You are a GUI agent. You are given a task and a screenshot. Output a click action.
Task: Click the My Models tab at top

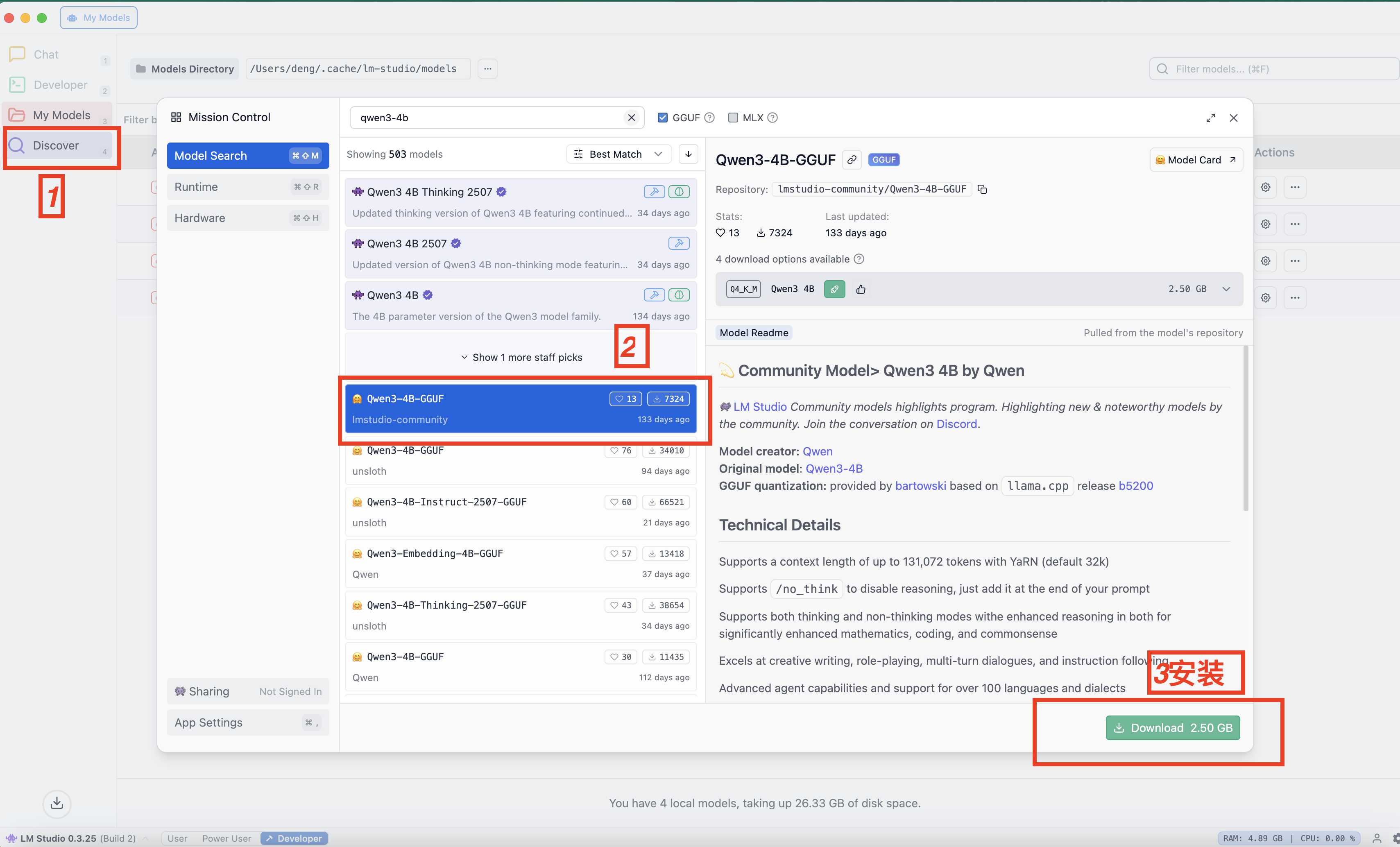coord(98,18)
